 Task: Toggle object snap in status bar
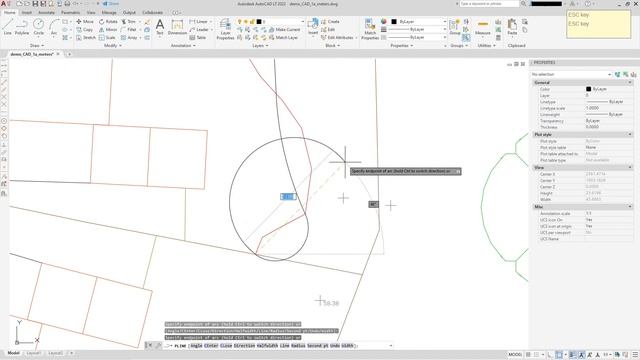coord(559,354)
